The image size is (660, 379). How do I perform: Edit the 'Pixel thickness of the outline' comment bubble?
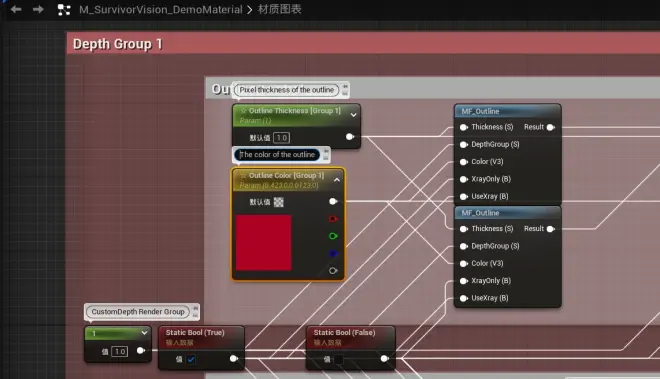pyautogui.click(x=287, y=90)
